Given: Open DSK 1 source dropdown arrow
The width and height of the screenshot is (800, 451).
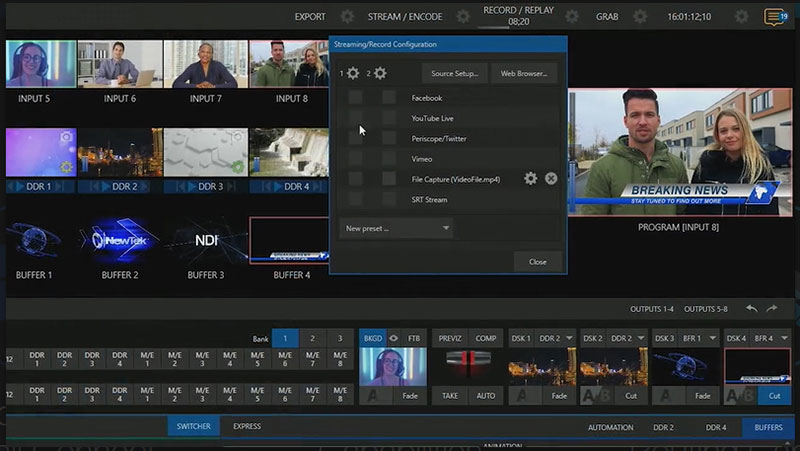Looking at the screenshot, I should [x=570, y=338].
